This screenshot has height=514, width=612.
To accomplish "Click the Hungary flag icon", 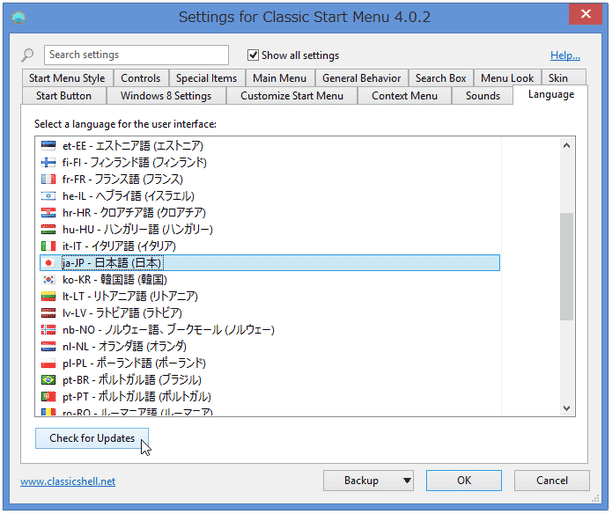I will tap(48, 229).
